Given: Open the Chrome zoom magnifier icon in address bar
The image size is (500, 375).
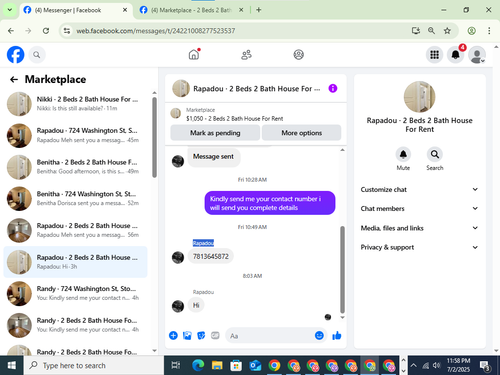Looking at the screenshot, I should [431, 31].
